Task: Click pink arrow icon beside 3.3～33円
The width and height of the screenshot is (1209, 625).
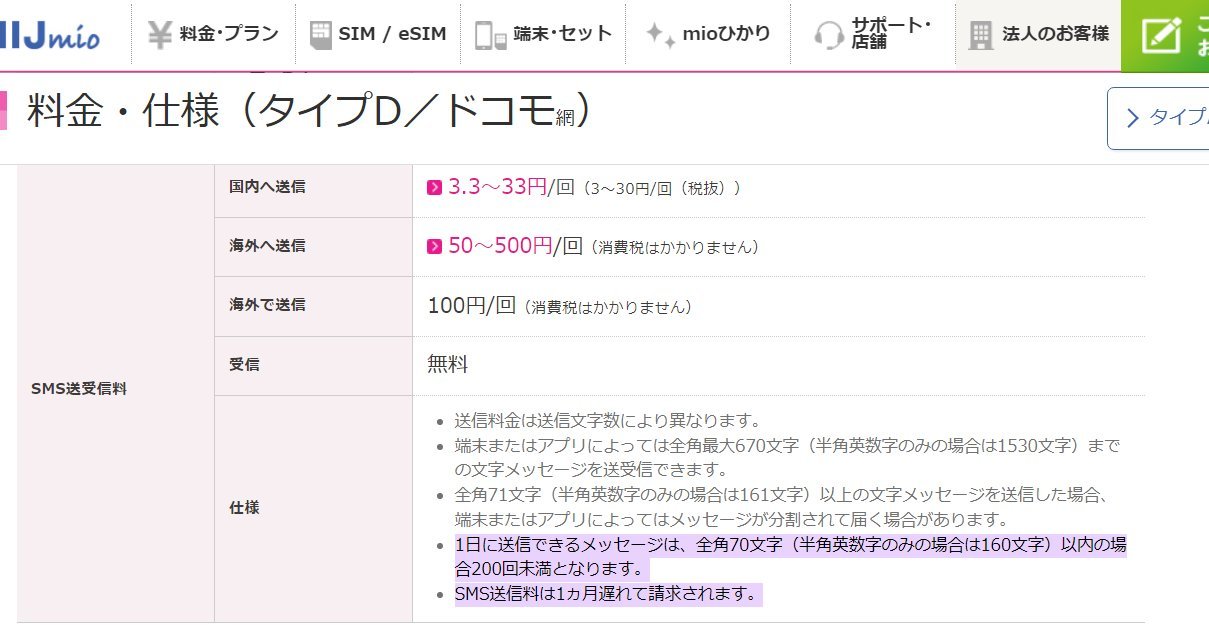Action: click(434, 187)
